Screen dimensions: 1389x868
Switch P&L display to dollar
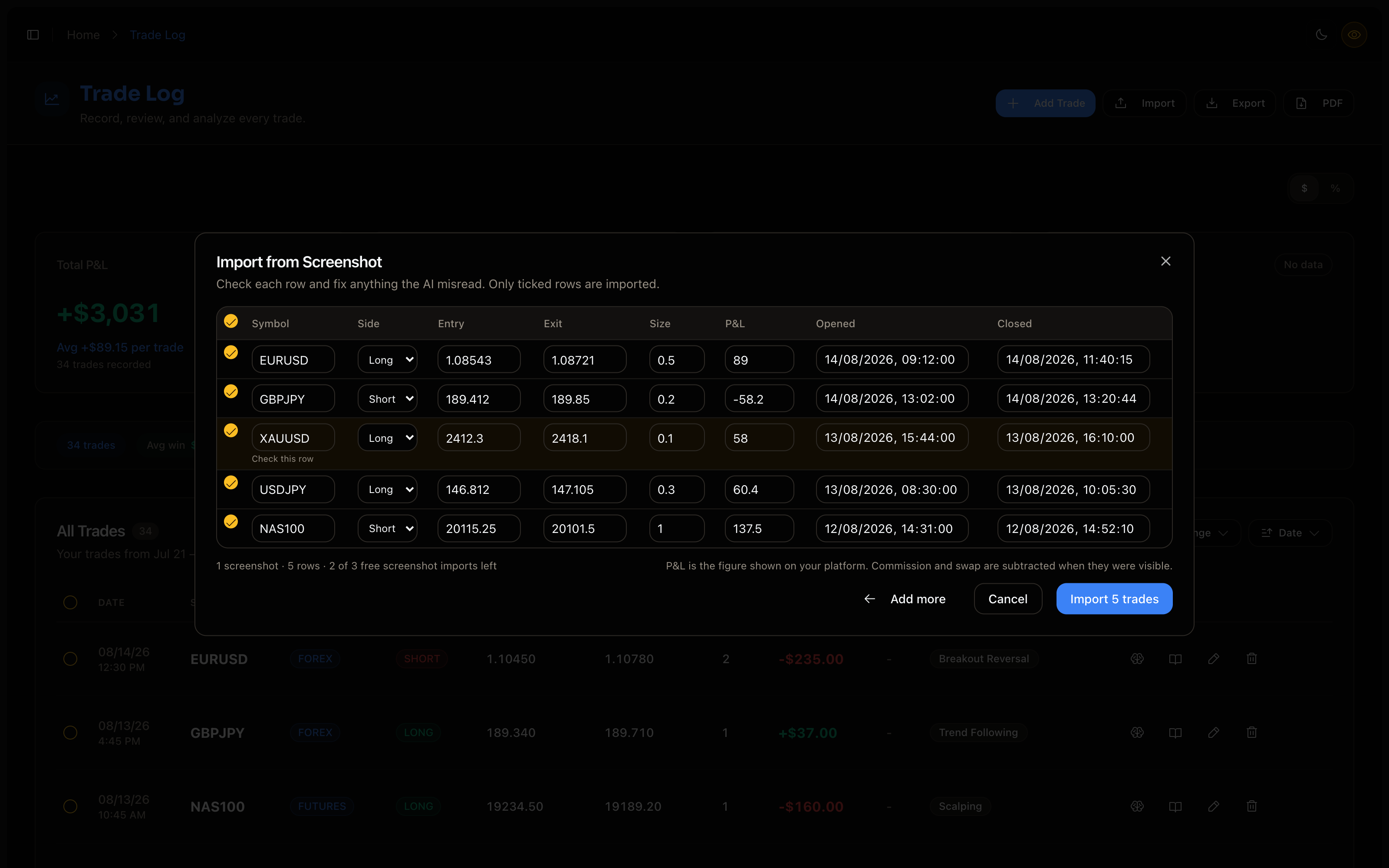coord(1304,188)
